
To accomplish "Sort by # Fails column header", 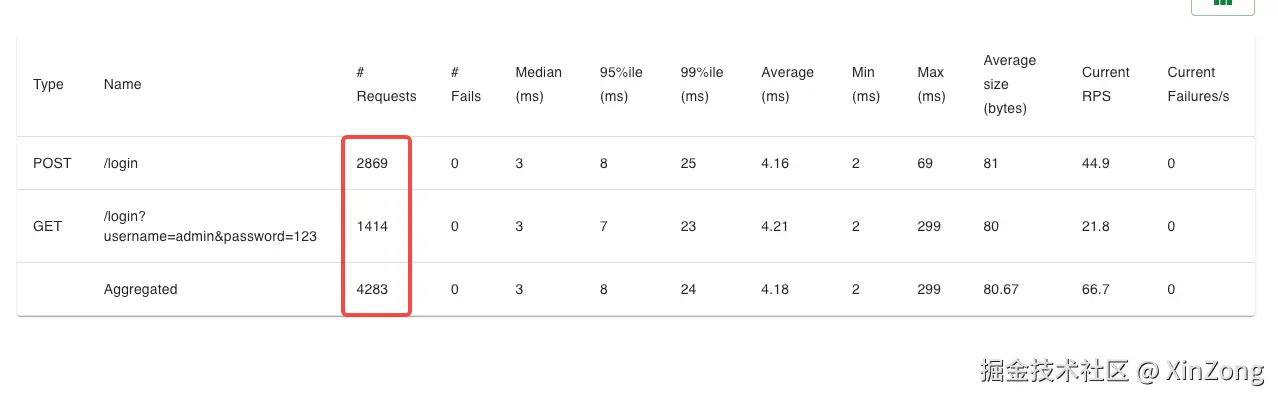I will coord(466,85).
